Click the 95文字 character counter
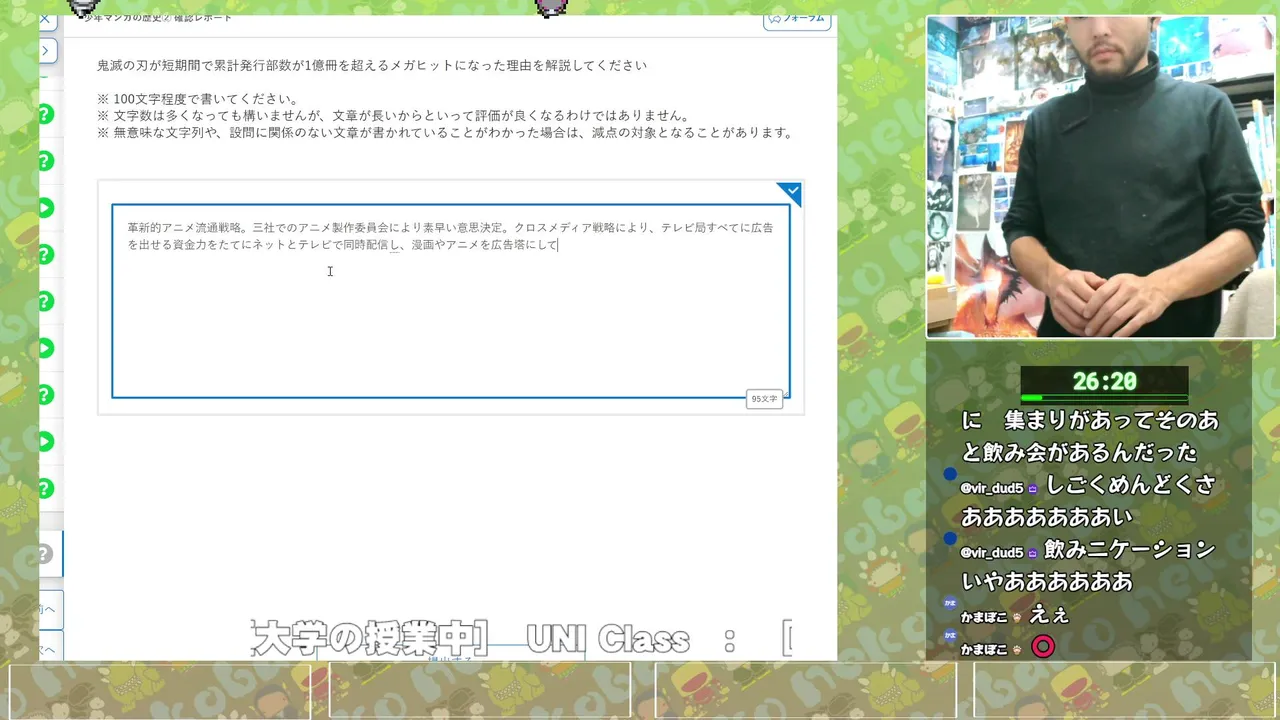1280x720 pixels. tap(764, 399)
